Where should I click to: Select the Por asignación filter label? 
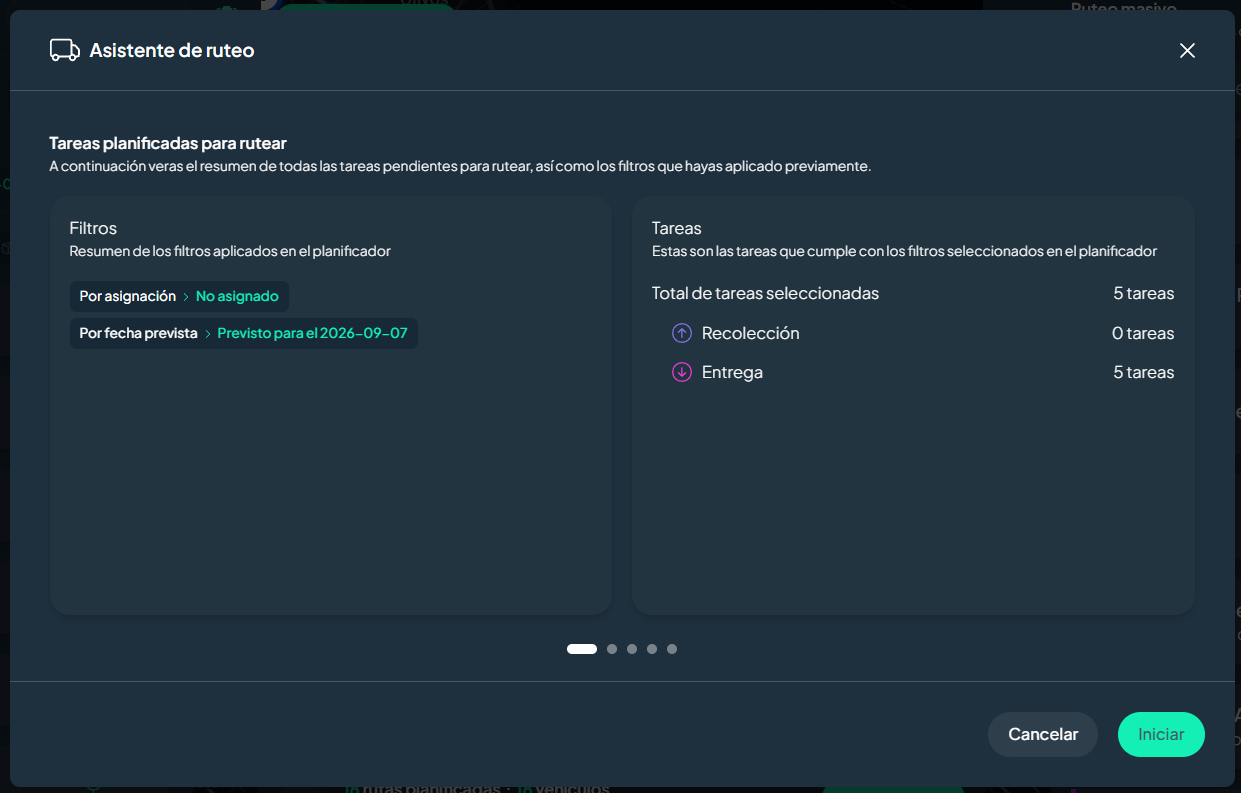[127, 297]
